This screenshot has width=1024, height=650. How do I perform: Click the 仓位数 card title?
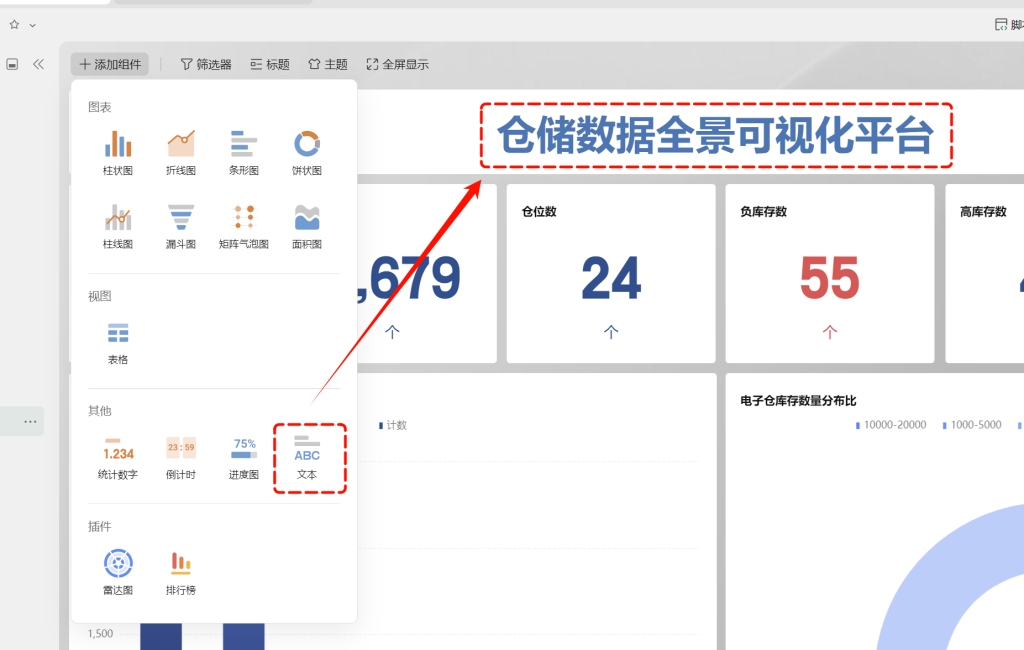tap(539, 212)
